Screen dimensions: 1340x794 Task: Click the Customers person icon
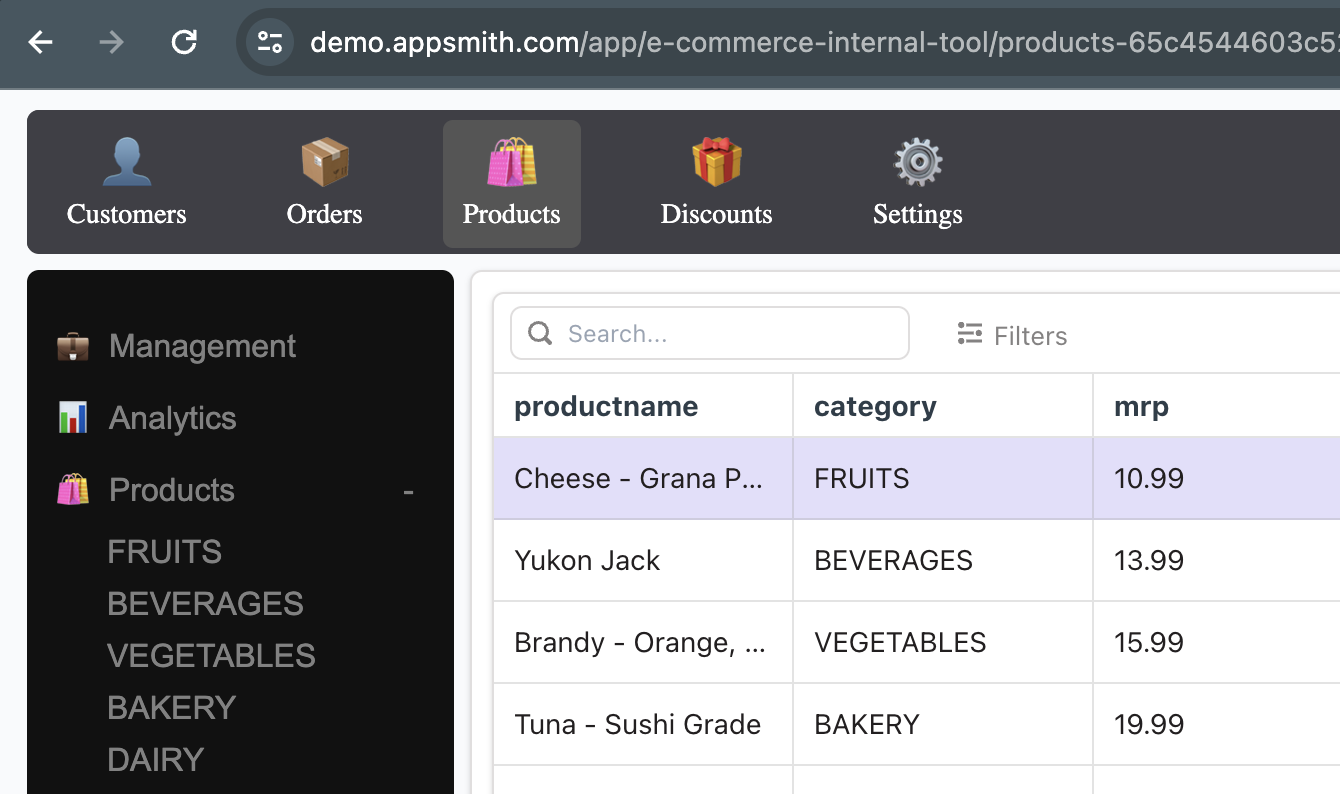(127, 163)
